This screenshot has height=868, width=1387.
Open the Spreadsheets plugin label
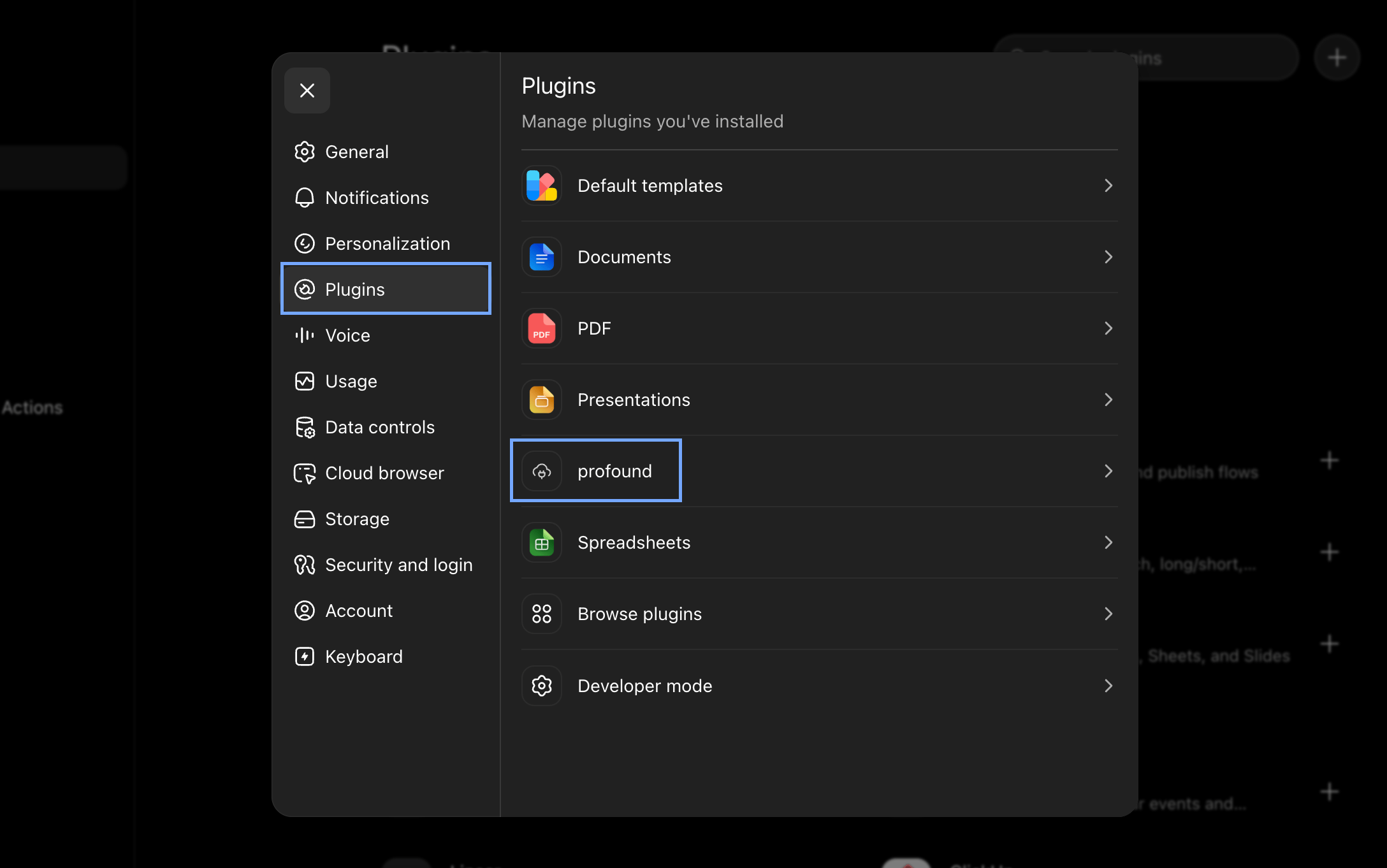(634, 542)
